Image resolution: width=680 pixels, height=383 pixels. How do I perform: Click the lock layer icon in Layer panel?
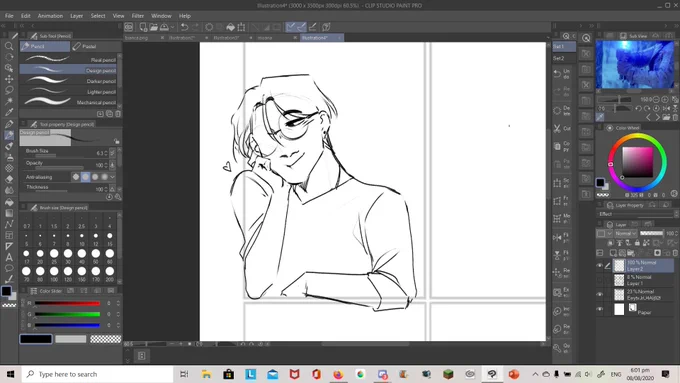pyautogui.click(x=637, y=243)
